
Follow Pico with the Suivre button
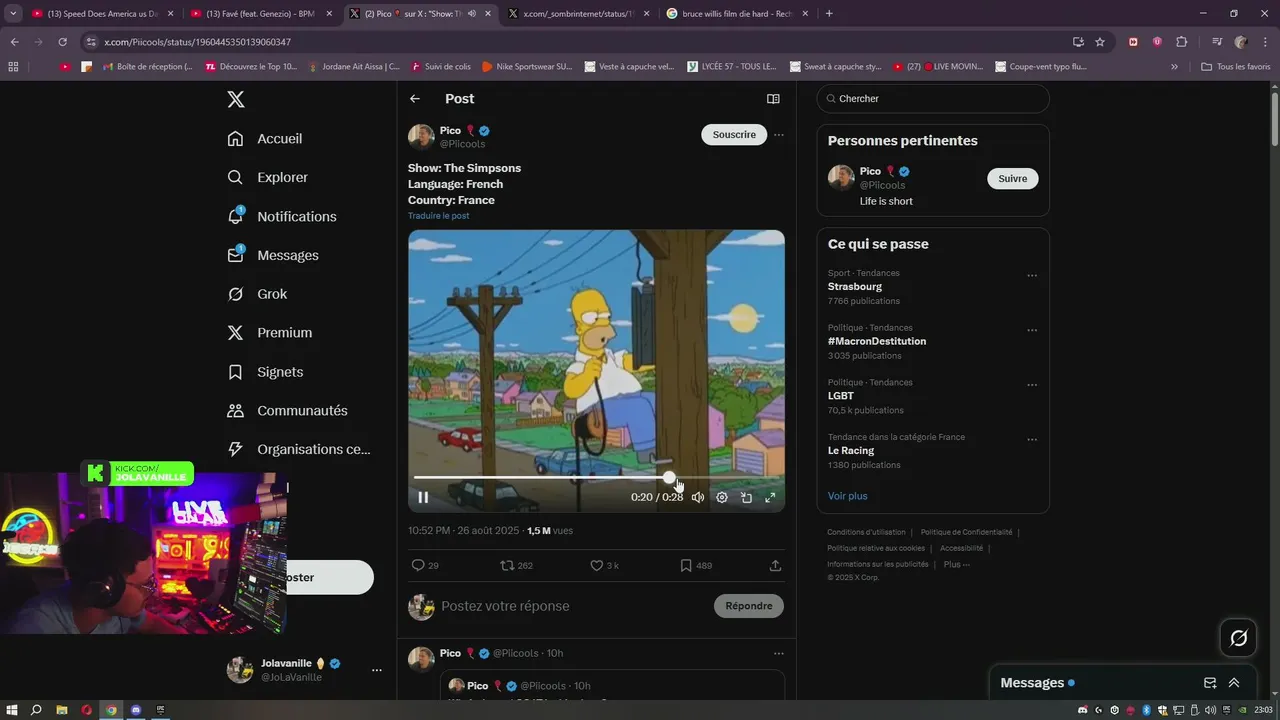(1013, 179)
